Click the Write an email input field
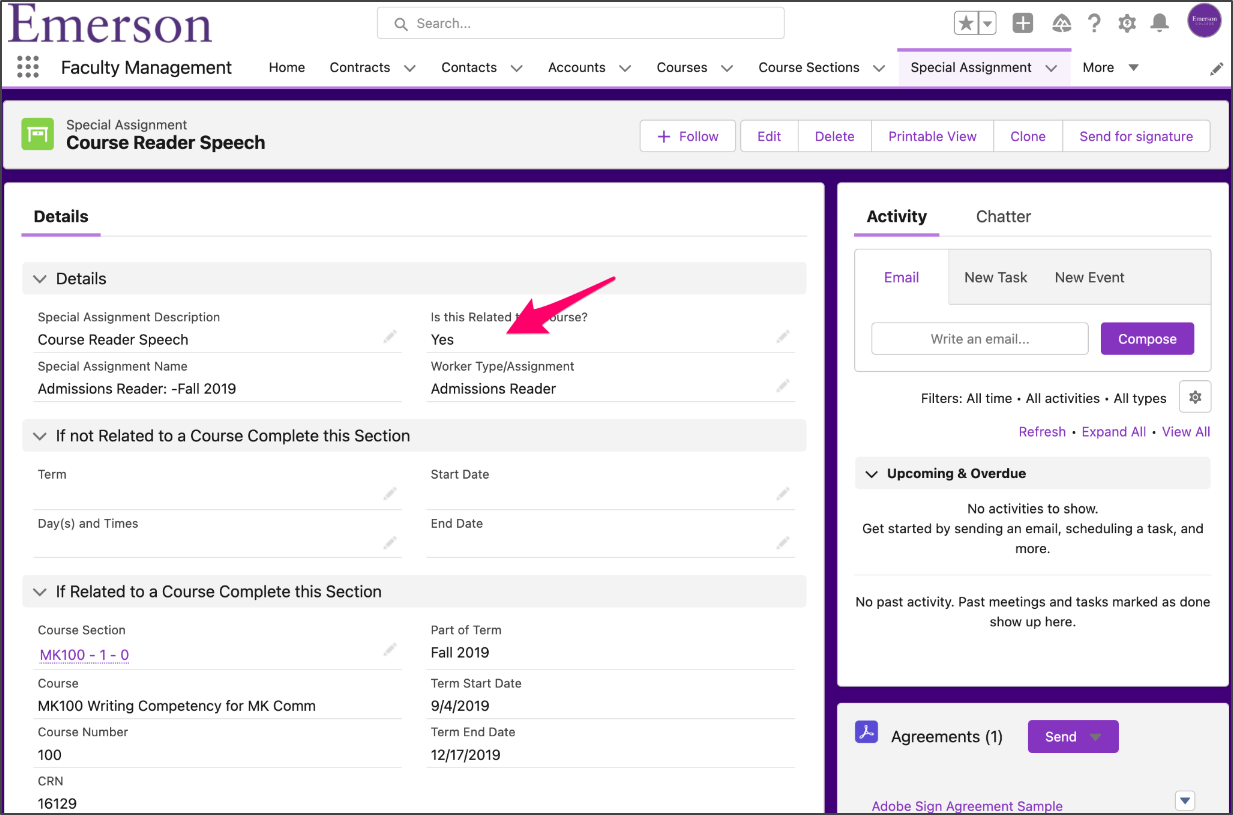 click(x=980, y=338)
